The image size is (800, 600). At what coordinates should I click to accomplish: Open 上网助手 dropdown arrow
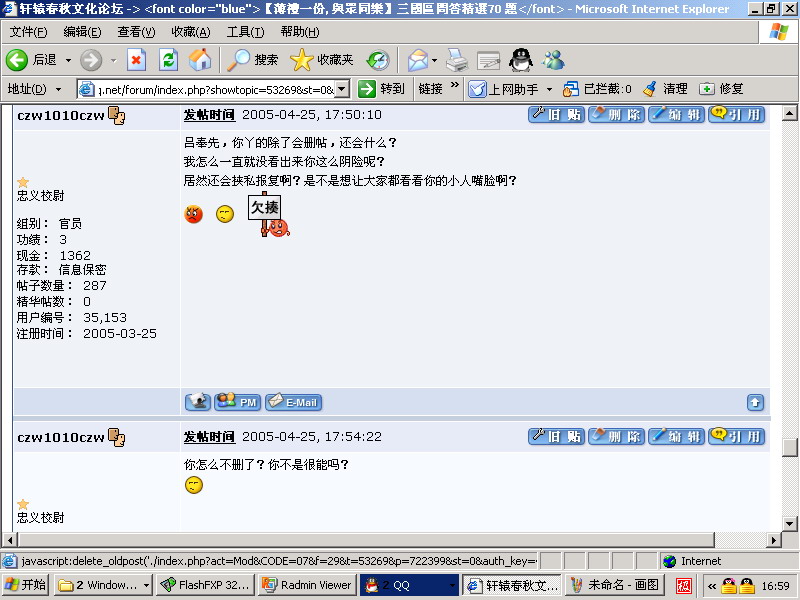[549, 89]
